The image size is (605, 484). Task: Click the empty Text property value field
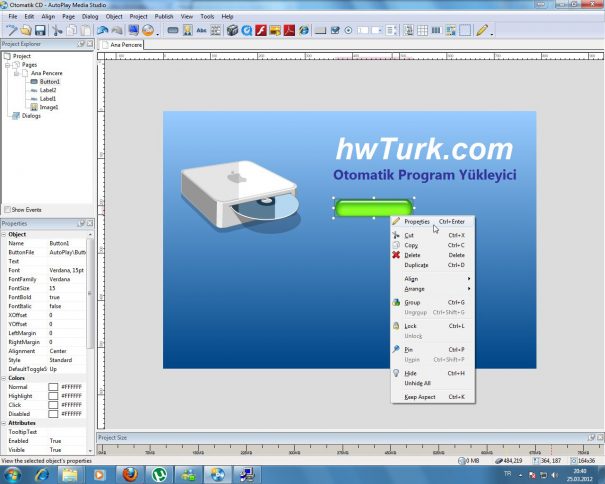click(x=67, y=261)
